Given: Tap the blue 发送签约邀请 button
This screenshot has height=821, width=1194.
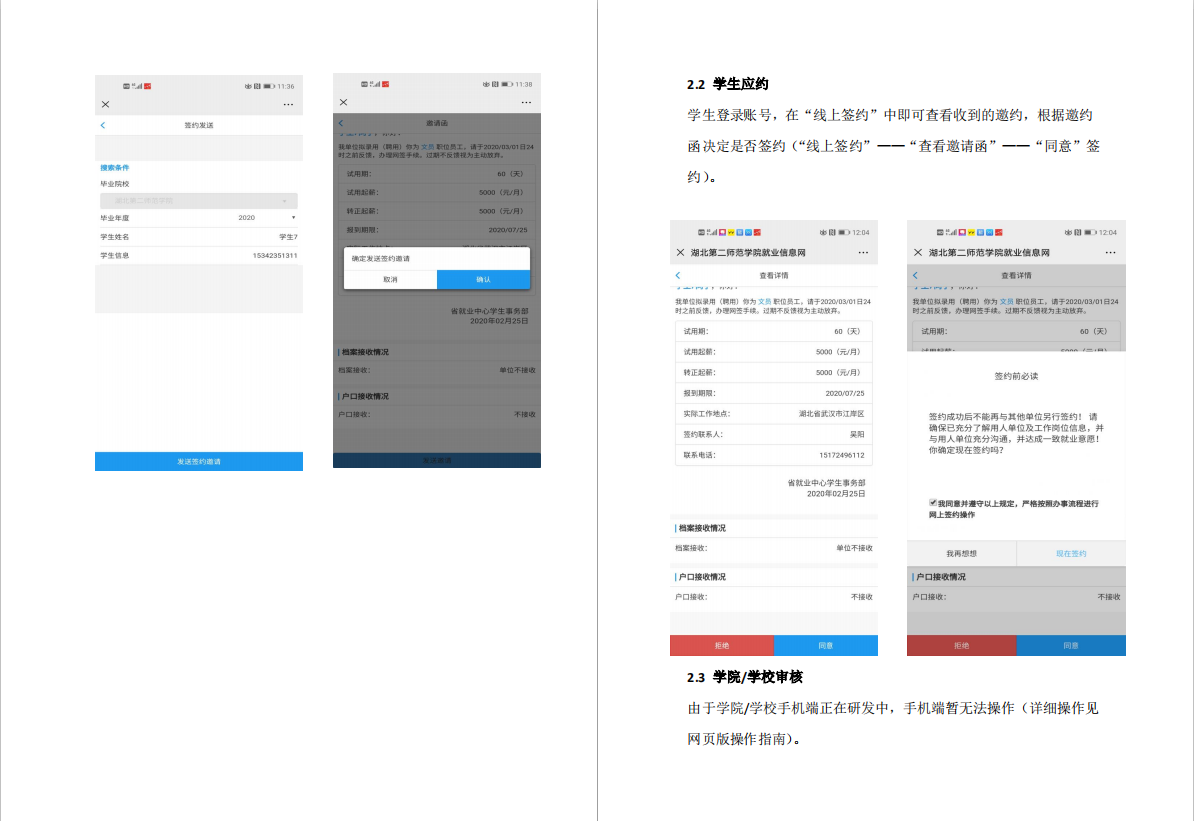Looking at the screenshot, I should pyautogui.click(x=199, y=462).
